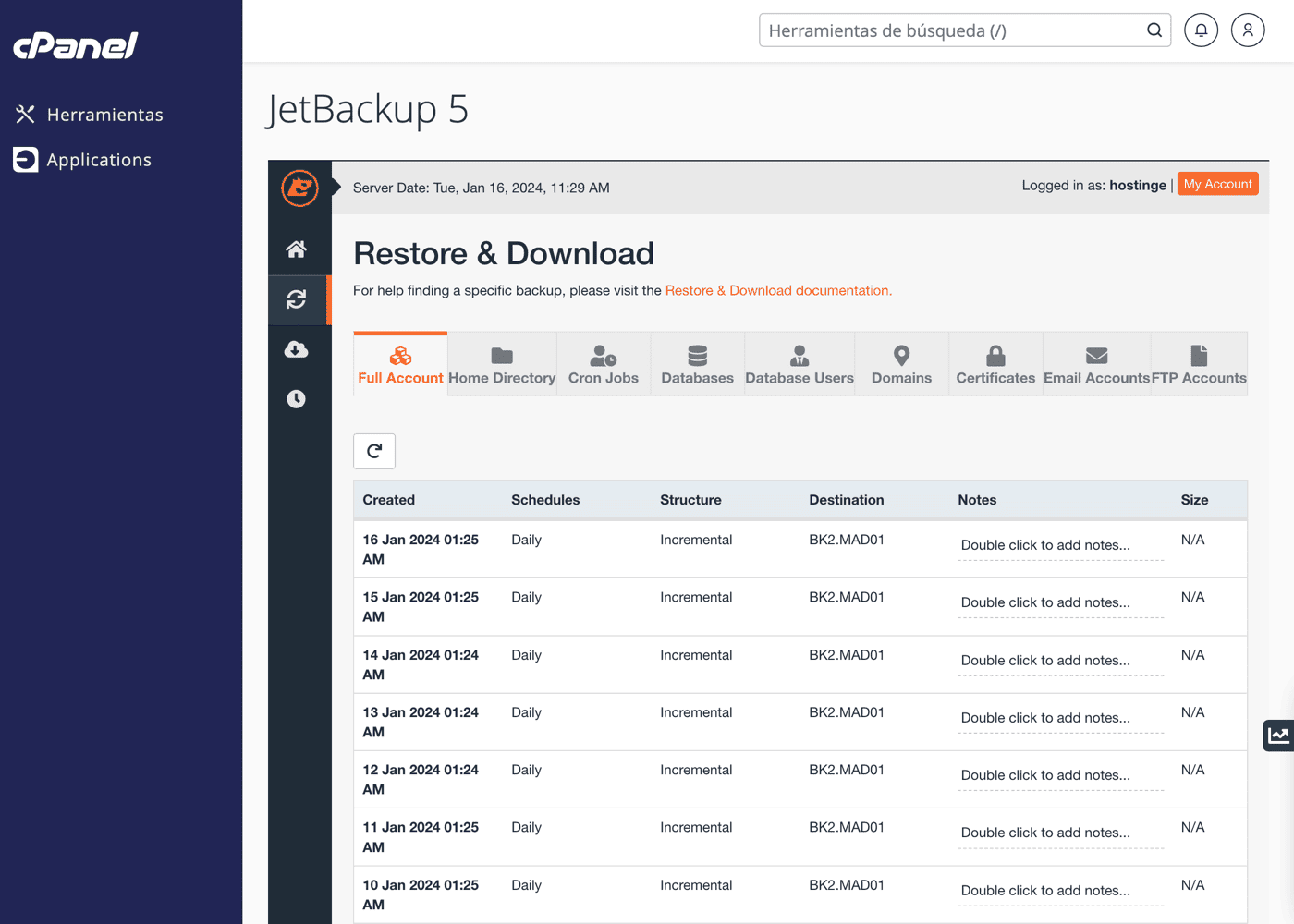
Task: Switch to the Certificates tab
Action: click(x=995, y=365)
